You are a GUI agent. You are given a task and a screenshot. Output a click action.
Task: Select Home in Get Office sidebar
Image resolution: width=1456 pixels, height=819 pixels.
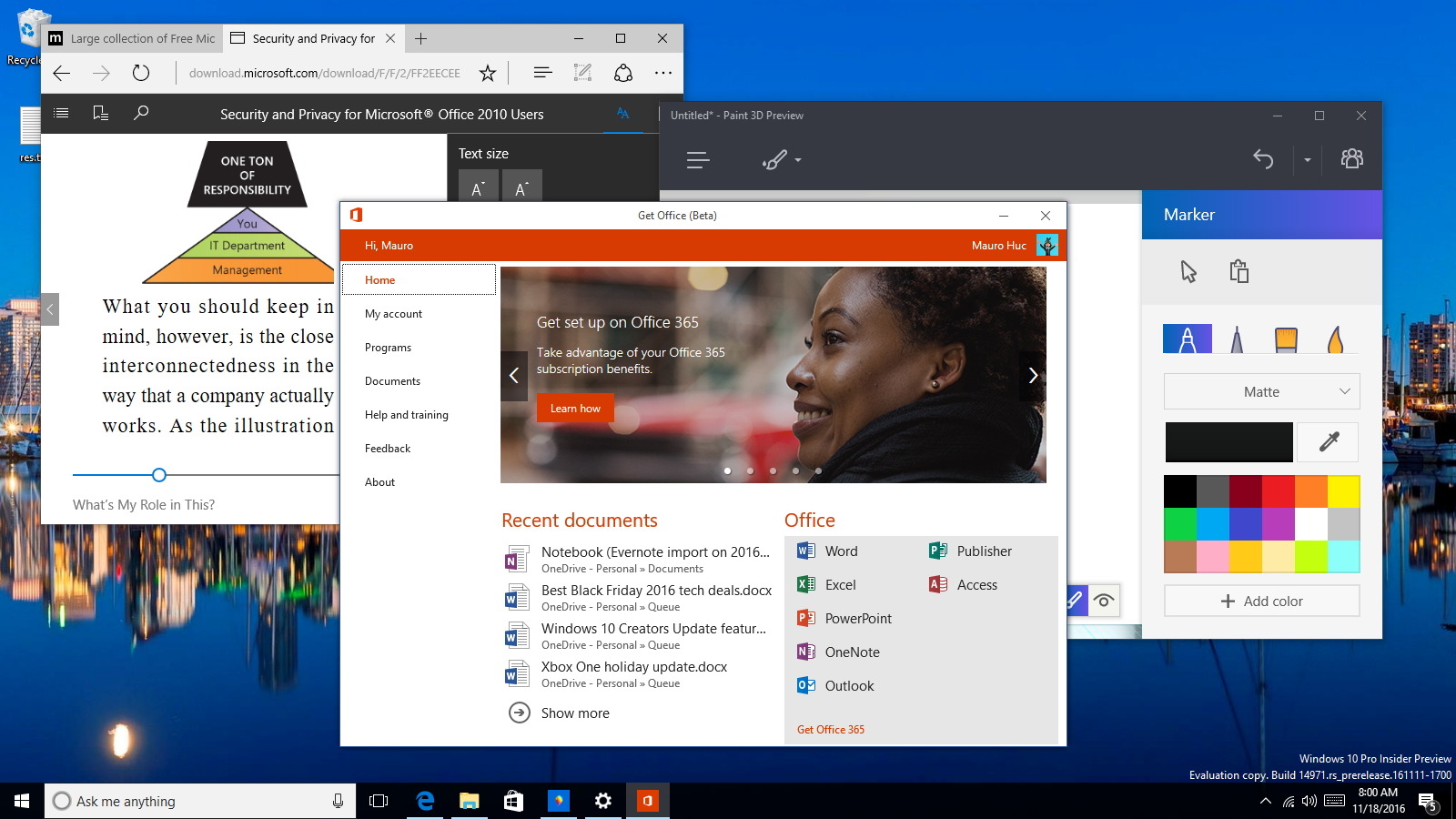(x=419, y=279)
